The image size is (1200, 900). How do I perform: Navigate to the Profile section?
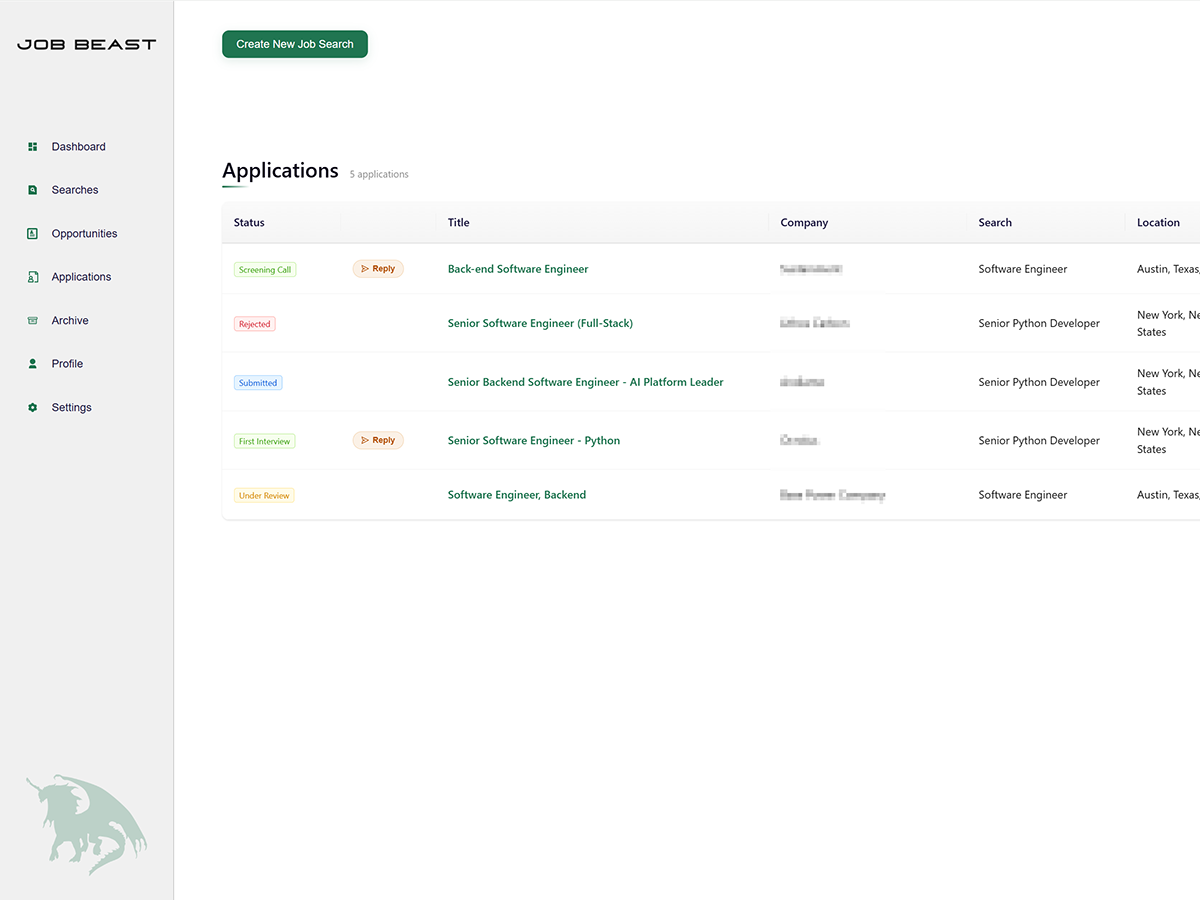[67, 363]
